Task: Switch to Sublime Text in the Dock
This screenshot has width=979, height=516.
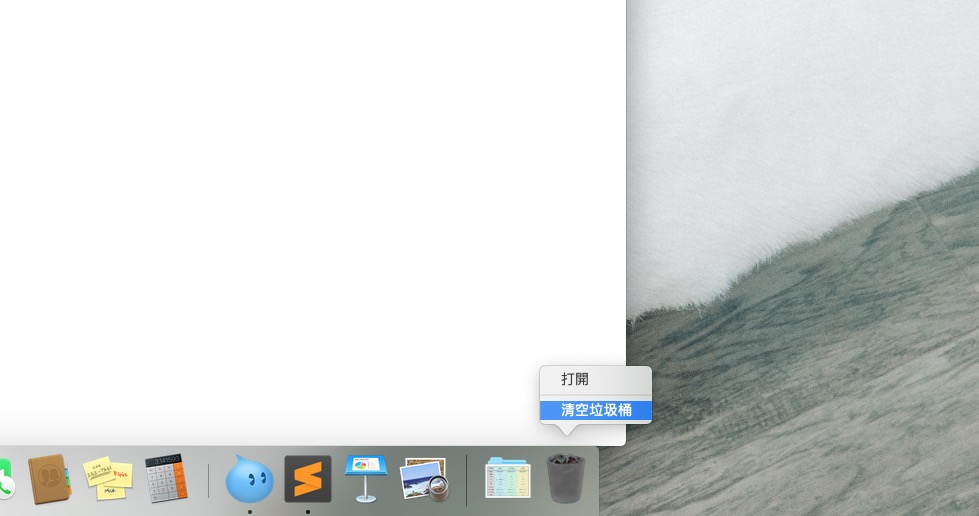Action: click(x=308, y=479)
